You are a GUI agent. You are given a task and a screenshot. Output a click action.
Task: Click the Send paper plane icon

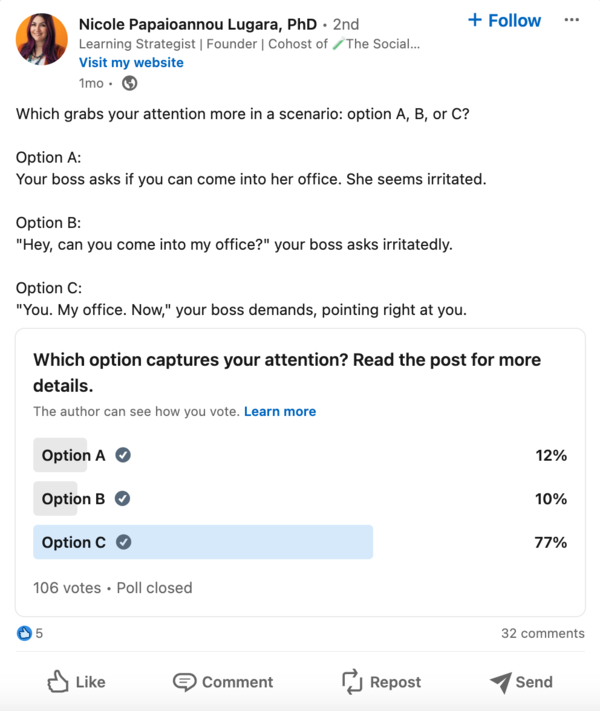click(500, 682)
